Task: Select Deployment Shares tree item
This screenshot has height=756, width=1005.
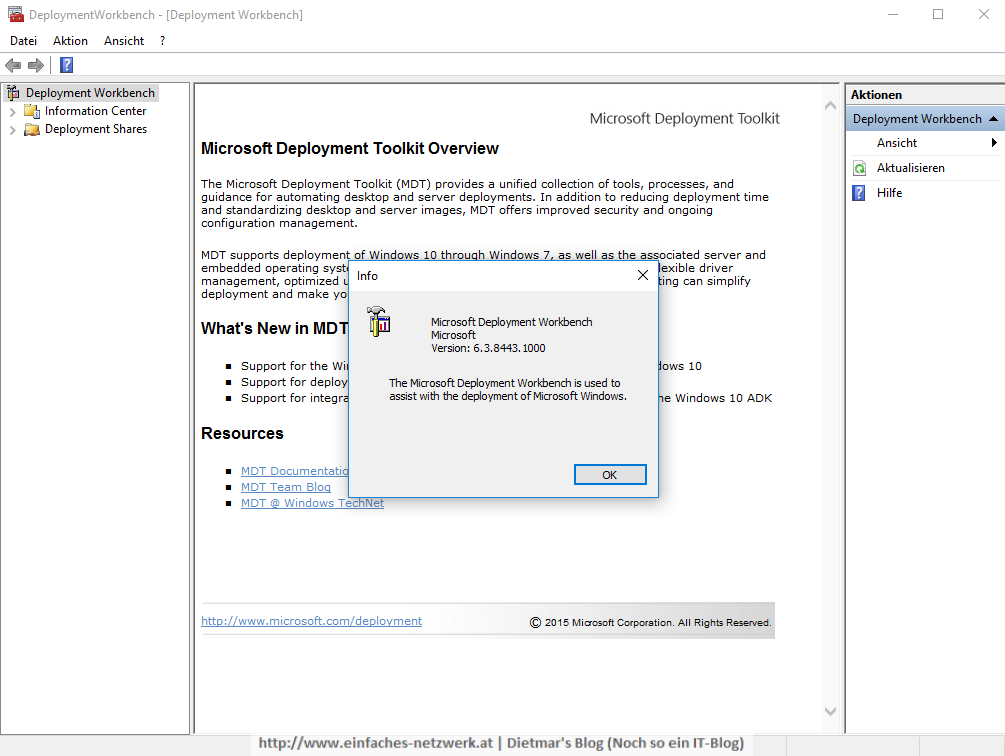Action: [96, 129]
